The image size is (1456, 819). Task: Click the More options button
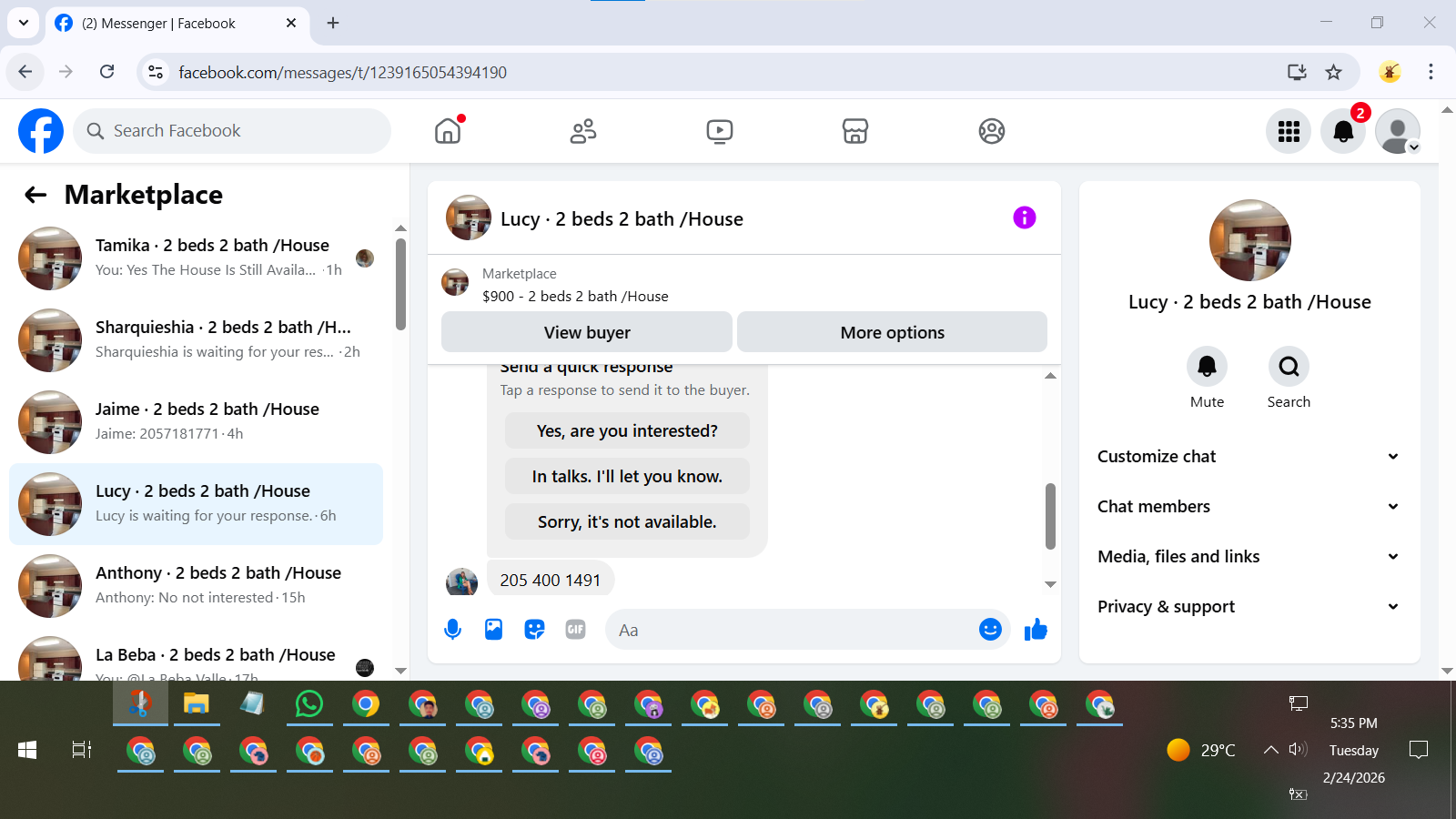coord(892,332)
